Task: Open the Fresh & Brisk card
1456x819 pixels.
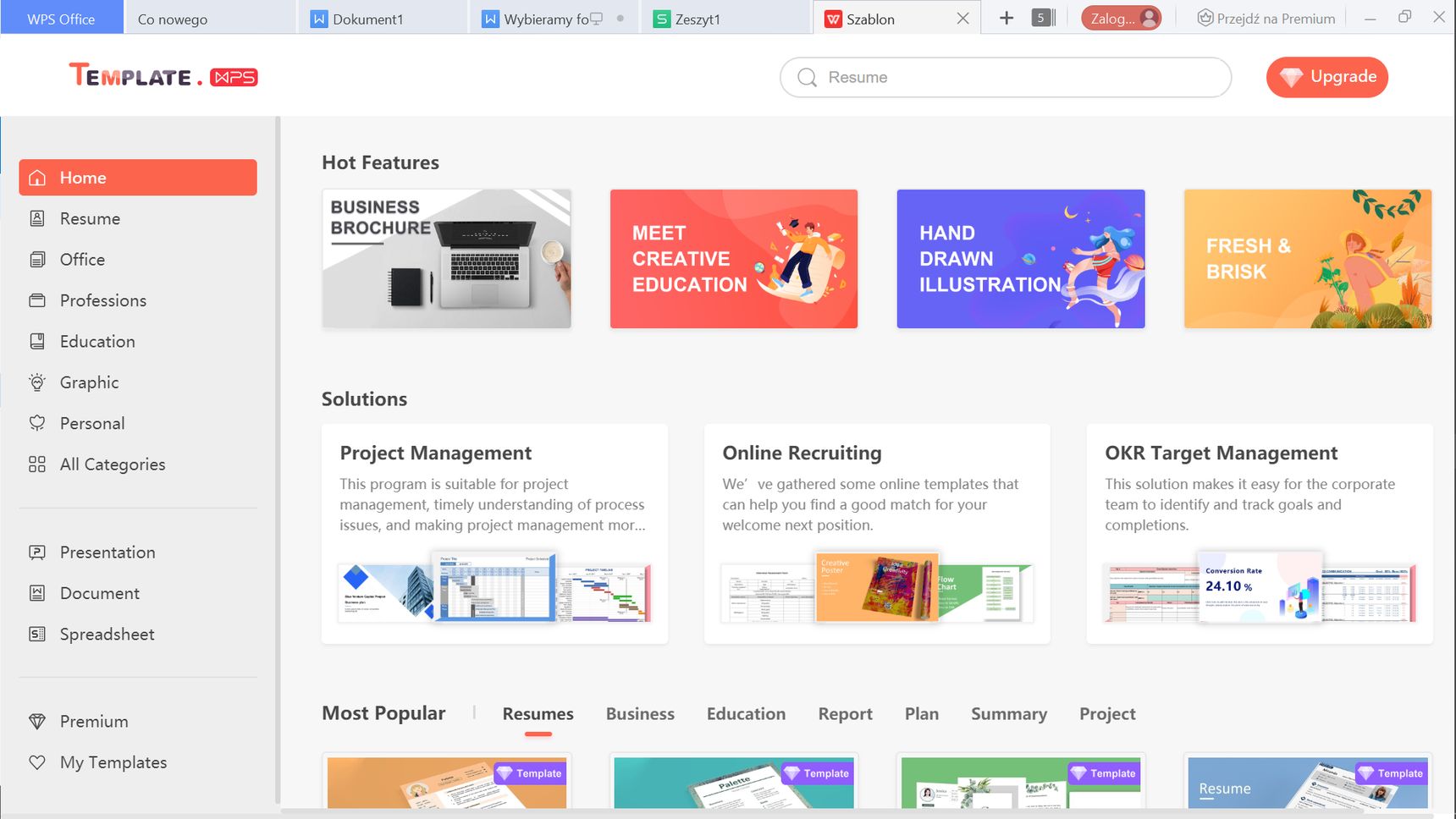Action: click(x=1308, y=259)
